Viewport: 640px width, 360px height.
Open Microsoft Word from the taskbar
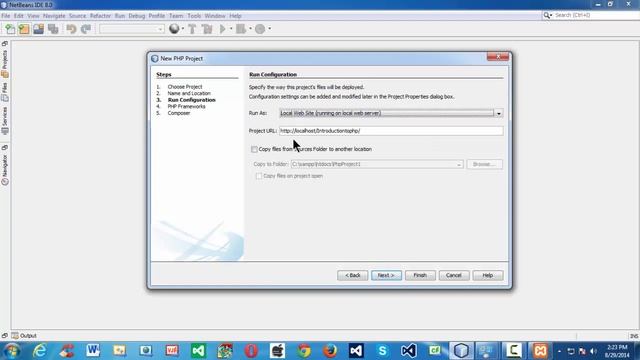(x=93, y=351)
